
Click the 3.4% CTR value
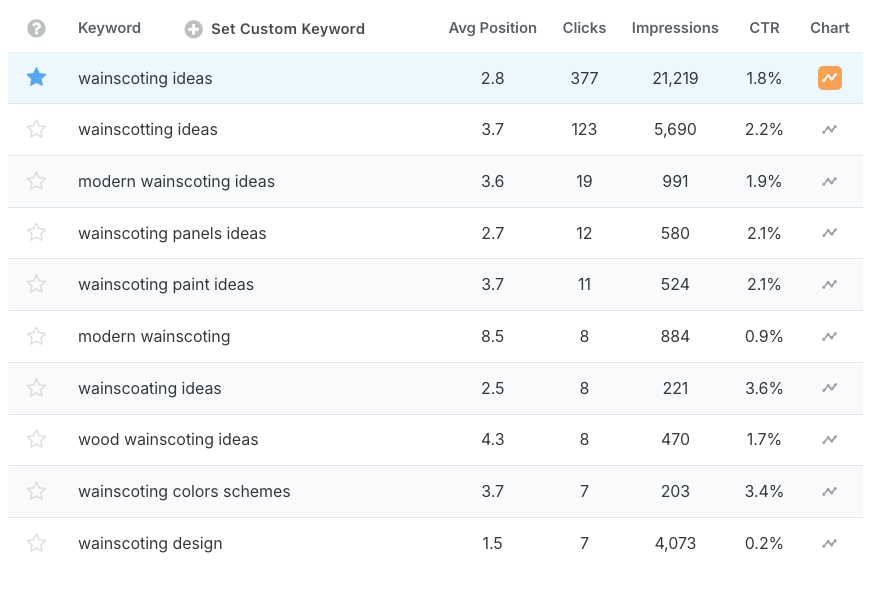764,492
